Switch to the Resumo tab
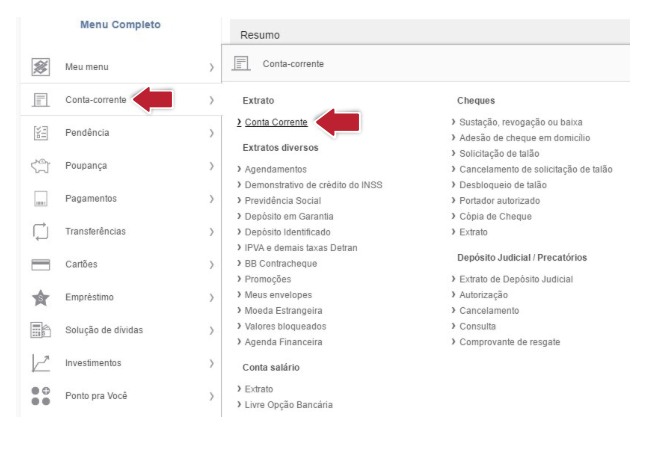The height and width of the screenshot is (456, 652). pyautogui.click(x=260, y=35)
